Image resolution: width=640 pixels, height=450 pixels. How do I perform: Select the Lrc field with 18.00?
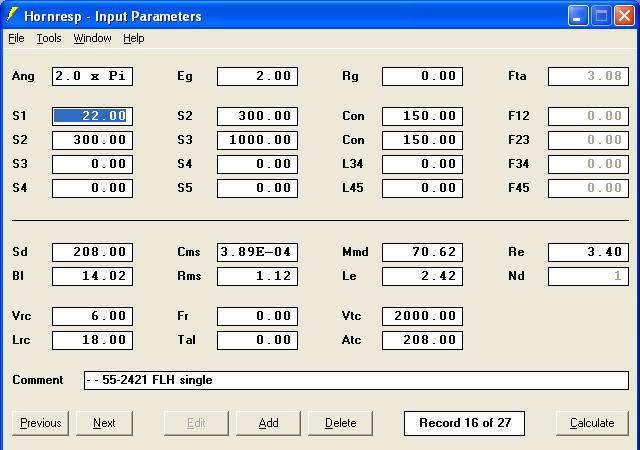pyautogui.click(x=92, y=341)
